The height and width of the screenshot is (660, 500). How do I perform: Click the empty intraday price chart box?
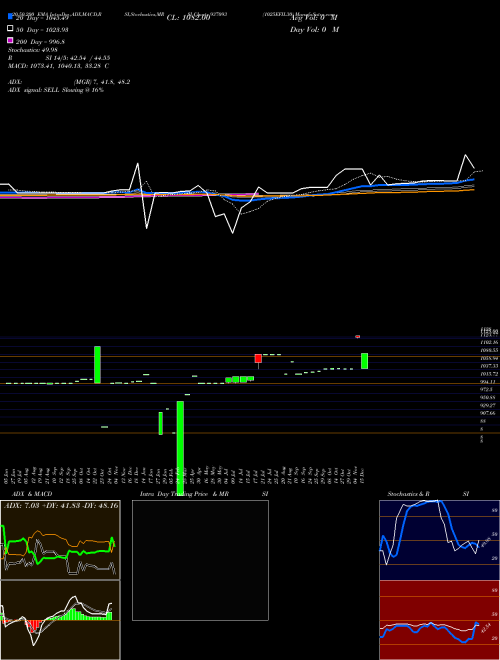[x=200, y=560]
